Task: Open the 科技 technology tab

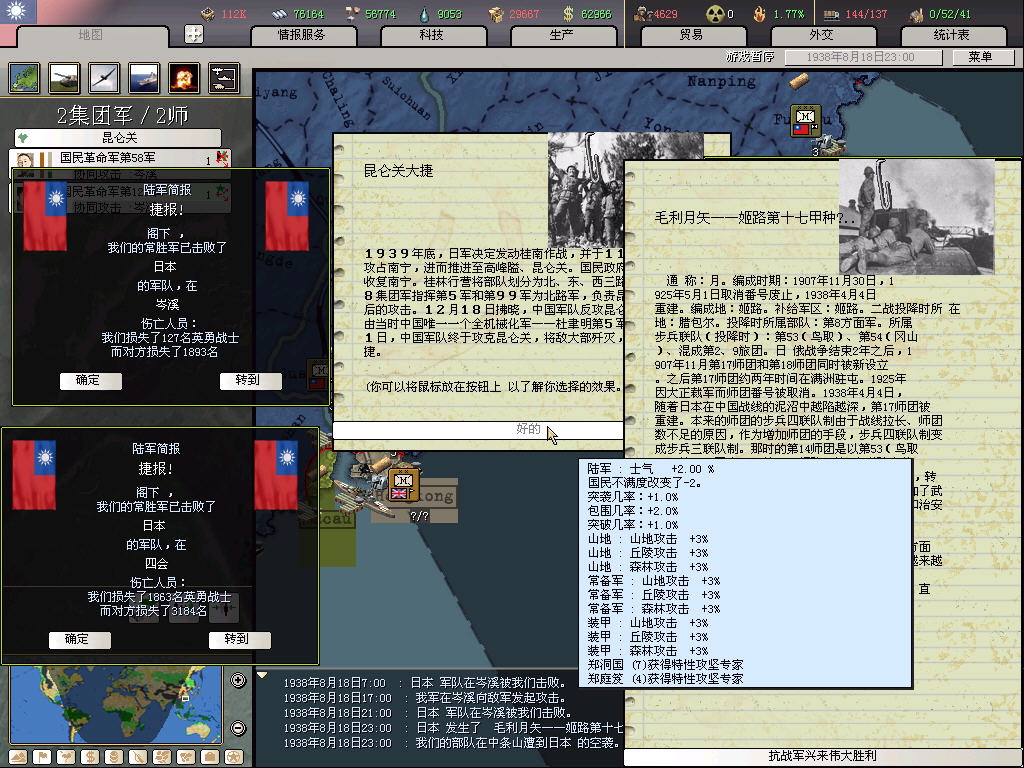Action: (433, 35)
